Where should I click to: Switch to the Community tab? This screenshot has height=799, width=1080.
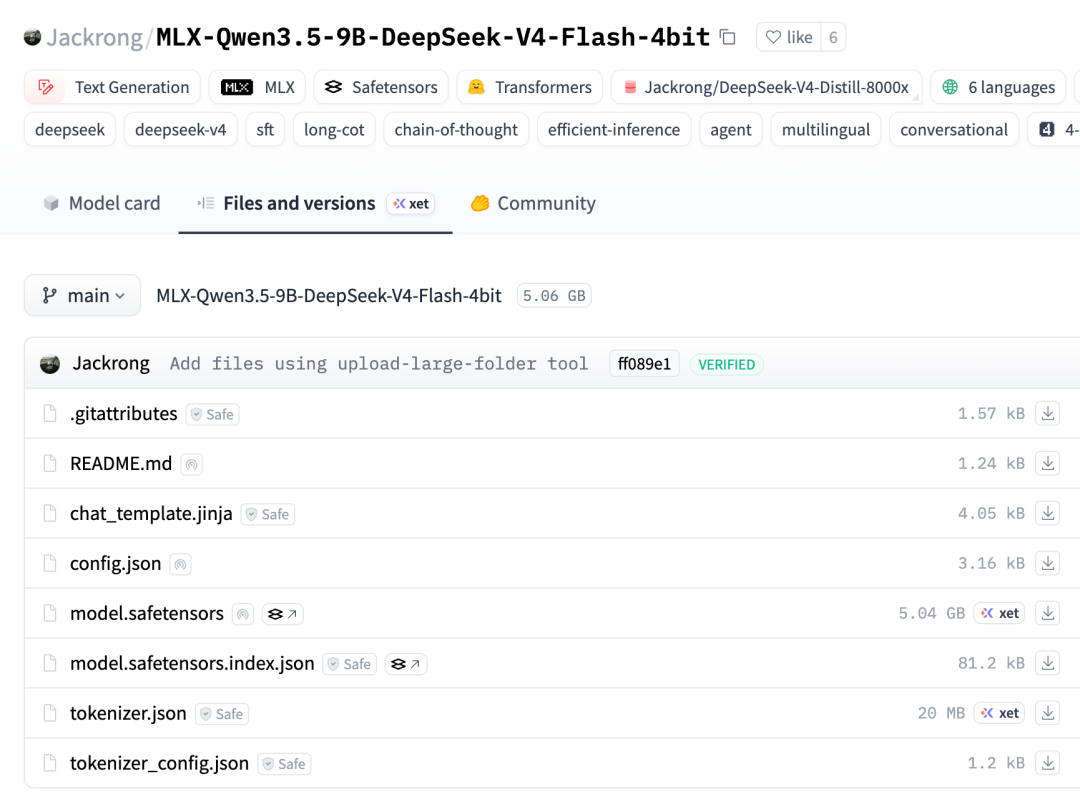tap(533, 203)
